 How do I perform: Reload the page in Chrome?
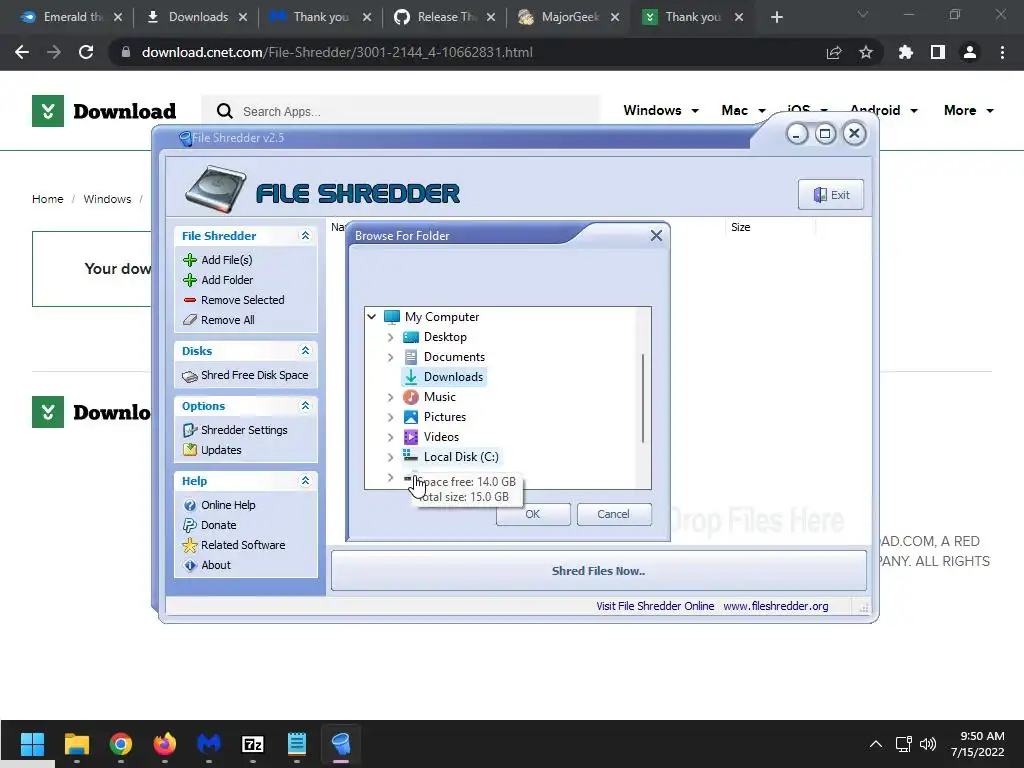(86, 52)
